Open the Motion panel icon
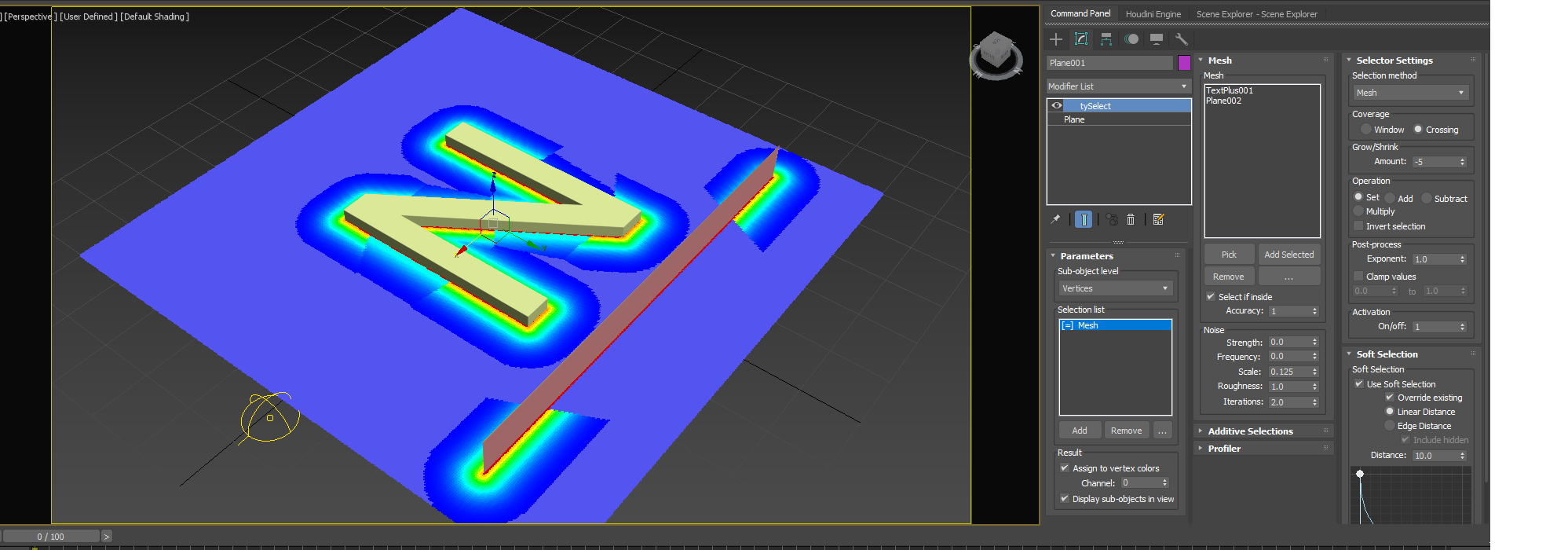 point(1131,39)
